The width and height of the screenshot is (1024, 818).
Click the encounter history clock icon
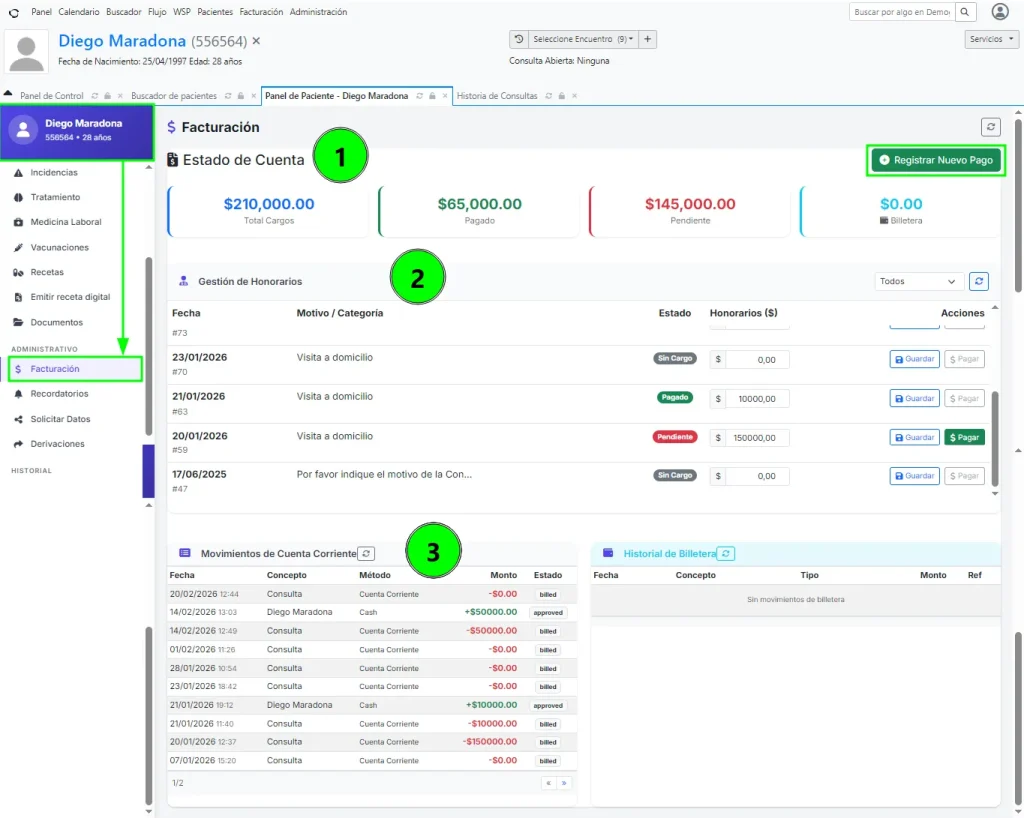(519, 39)
